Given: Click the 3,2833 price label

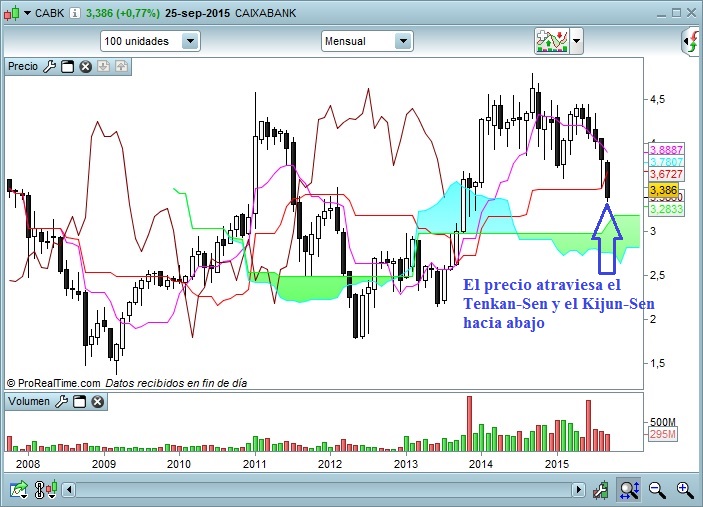Looking at the screenshot, I should click(x=666, y=209).
